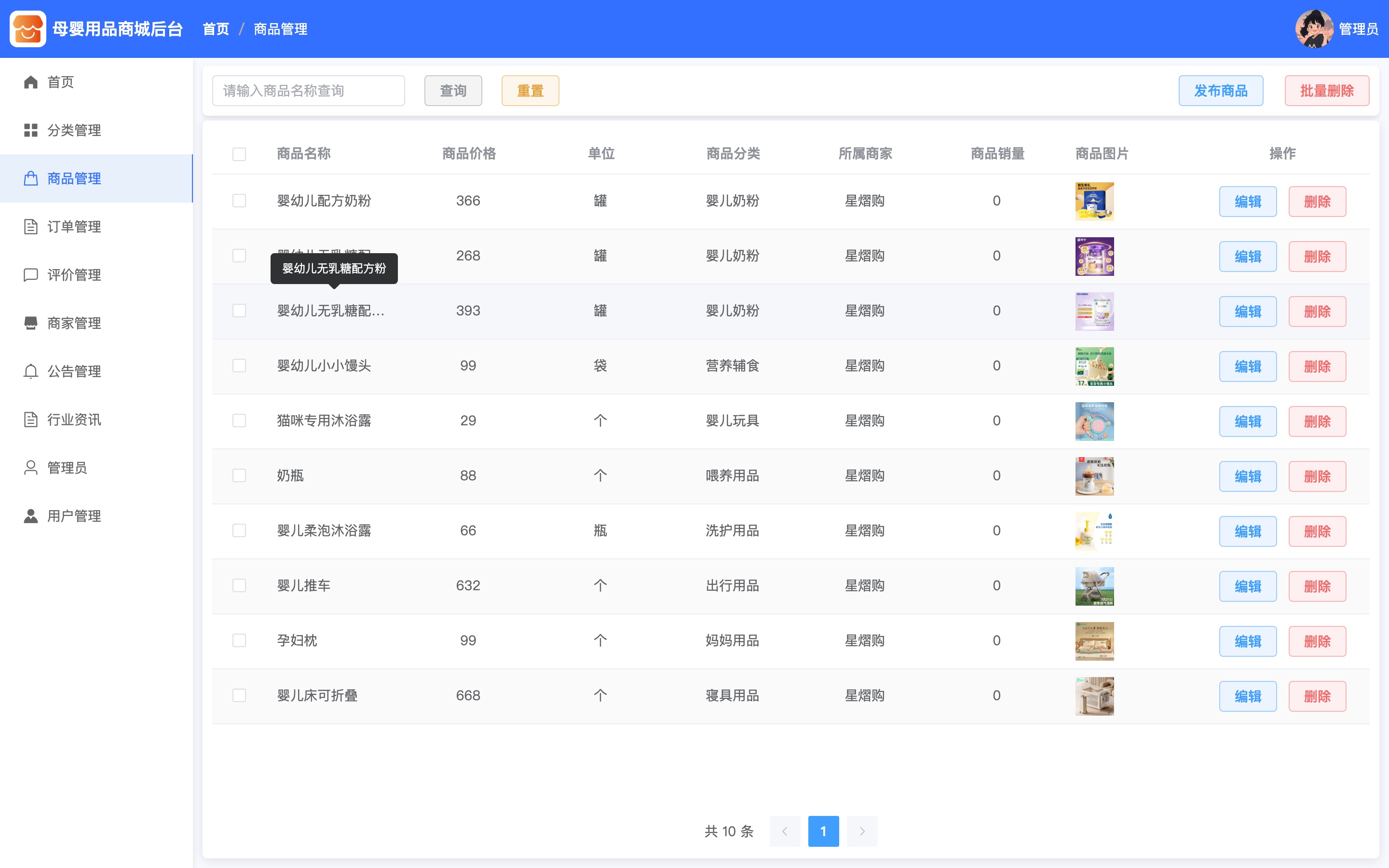Click the solid user icon for 用户管理
Image resolution: width=1389 pixels, height=868 pixels.
tap(31, 516)
